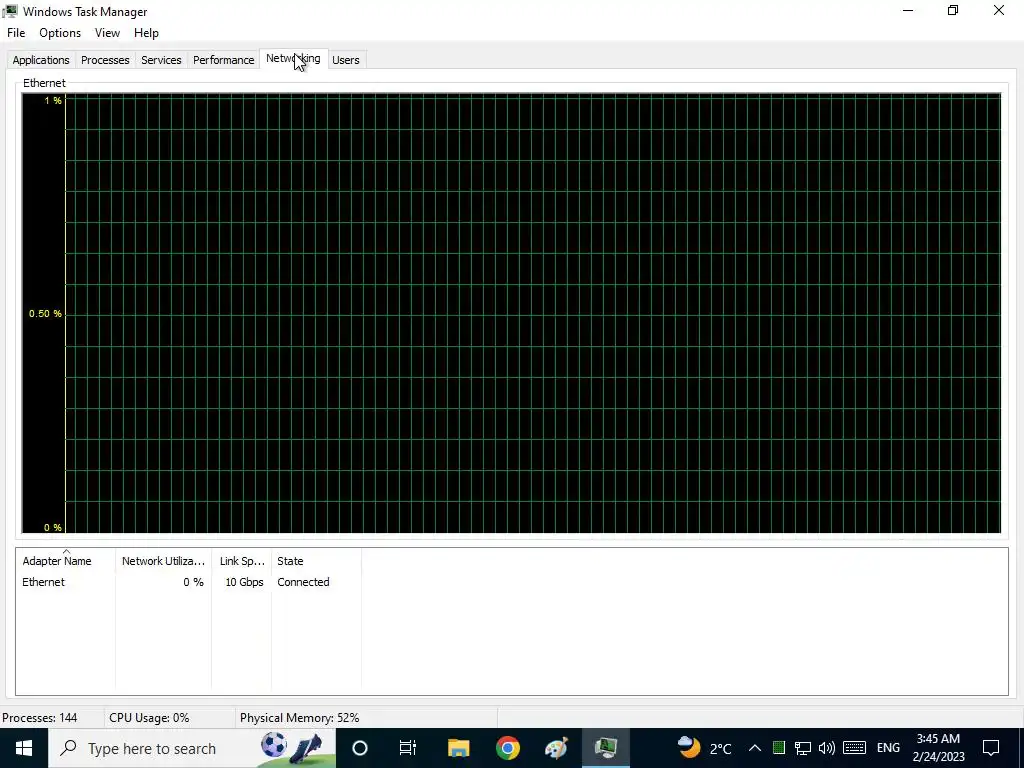
Task: Open the notification center icon
Action: (x=991, y=748)
